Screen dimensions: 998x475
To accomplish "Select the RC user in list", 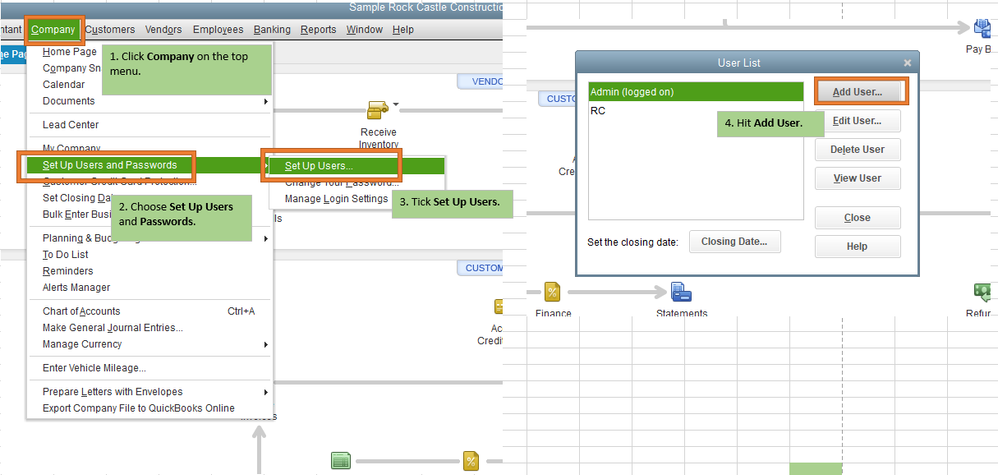I will 696,111.
